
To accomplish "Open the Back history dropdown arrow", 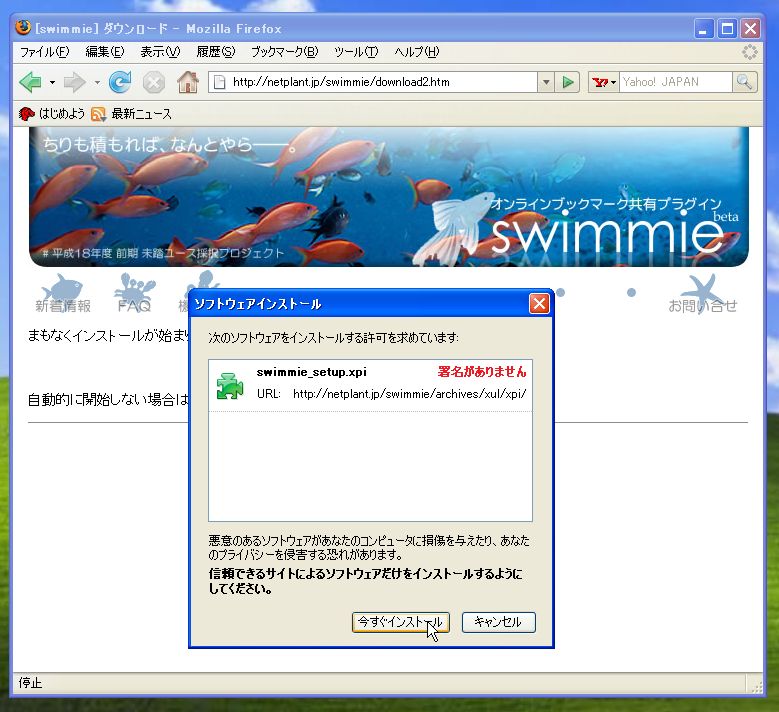I will 52,82.
